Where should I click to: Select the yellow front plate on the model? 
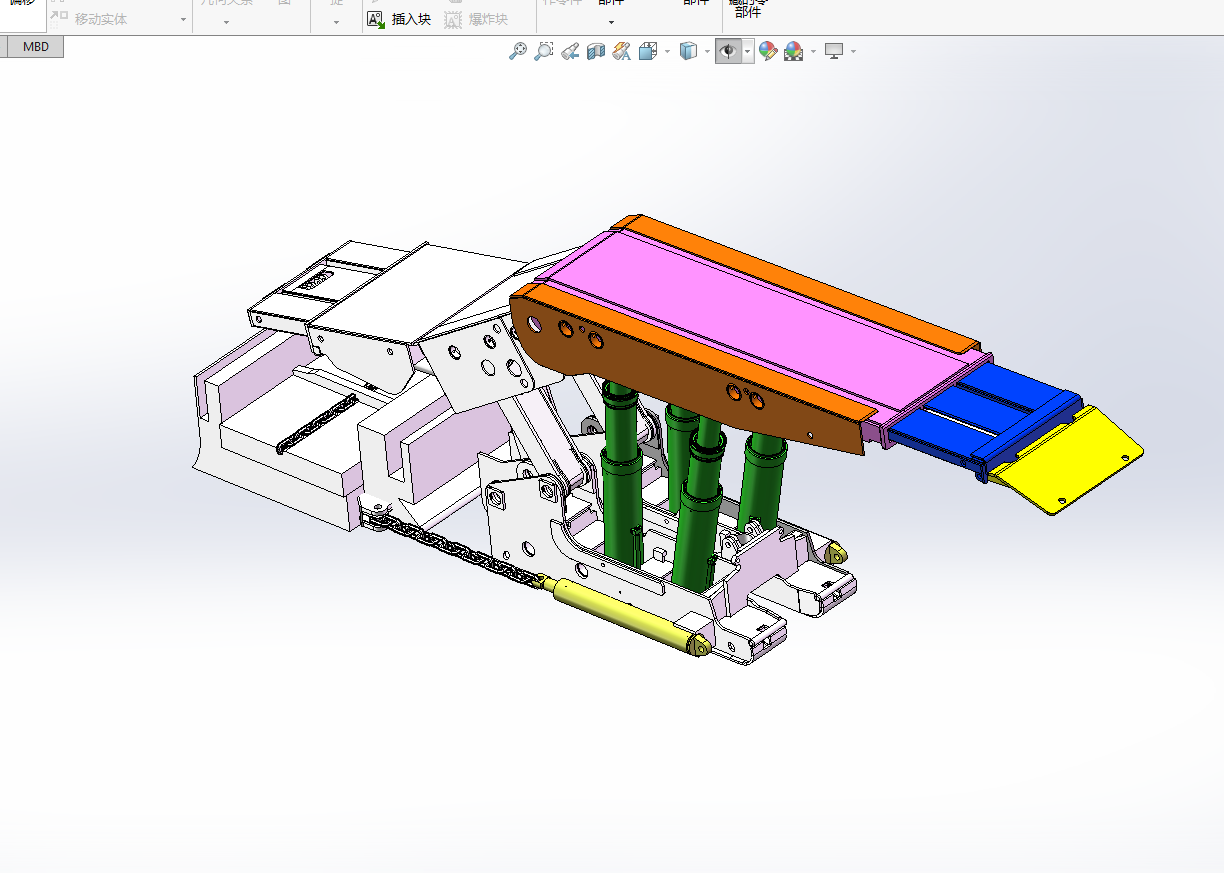(x=1068, y=460)
